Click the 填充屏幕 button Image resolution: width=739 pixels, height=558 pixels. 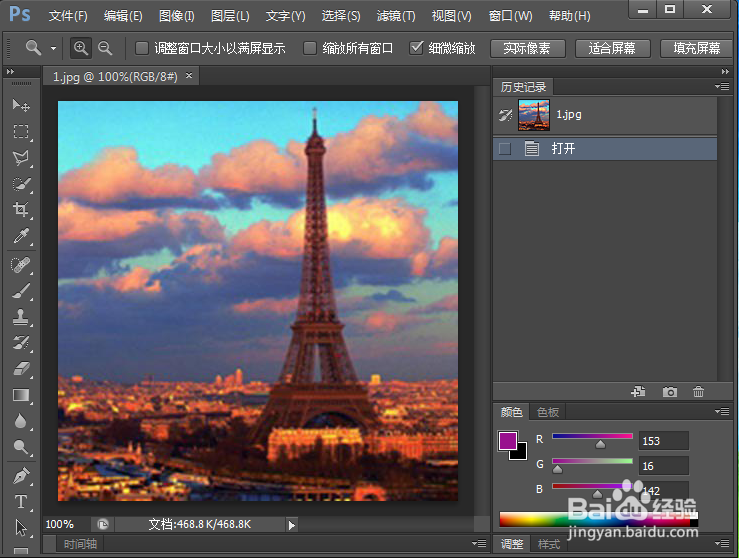[696, 48]
